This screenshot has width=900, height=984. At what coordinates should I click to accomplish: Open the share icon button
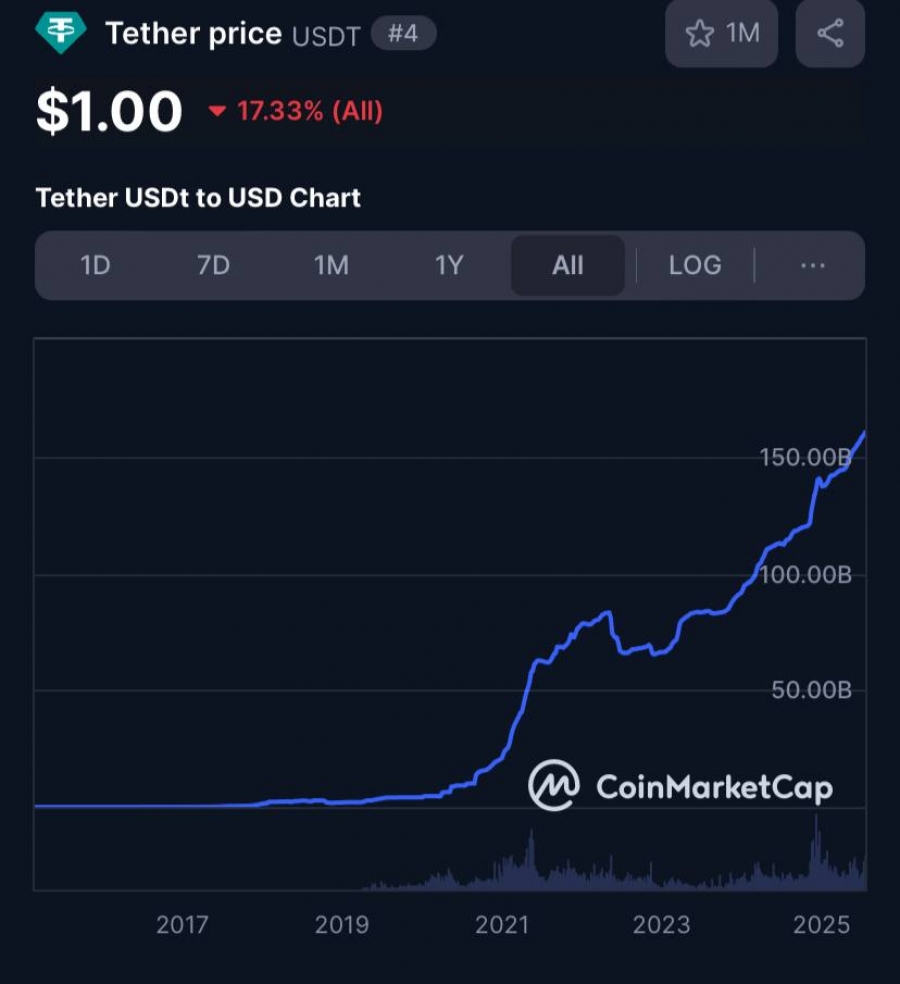(830, 33)
